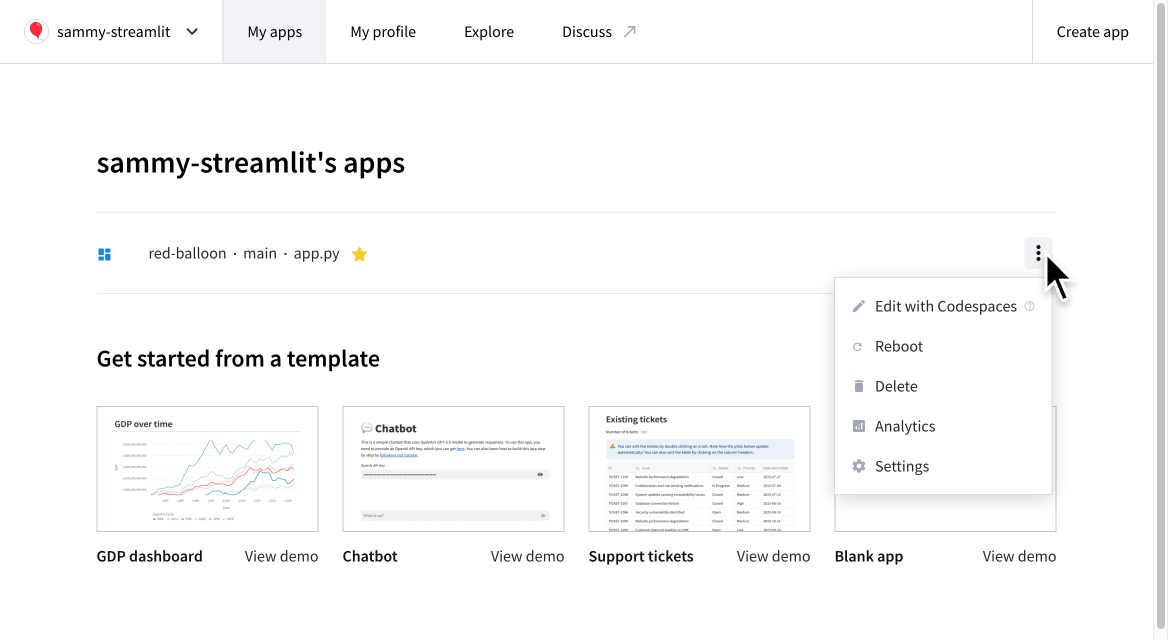Switch to the My profile tab
This screenshot has width=1168, height=640.
pos(383,31)
